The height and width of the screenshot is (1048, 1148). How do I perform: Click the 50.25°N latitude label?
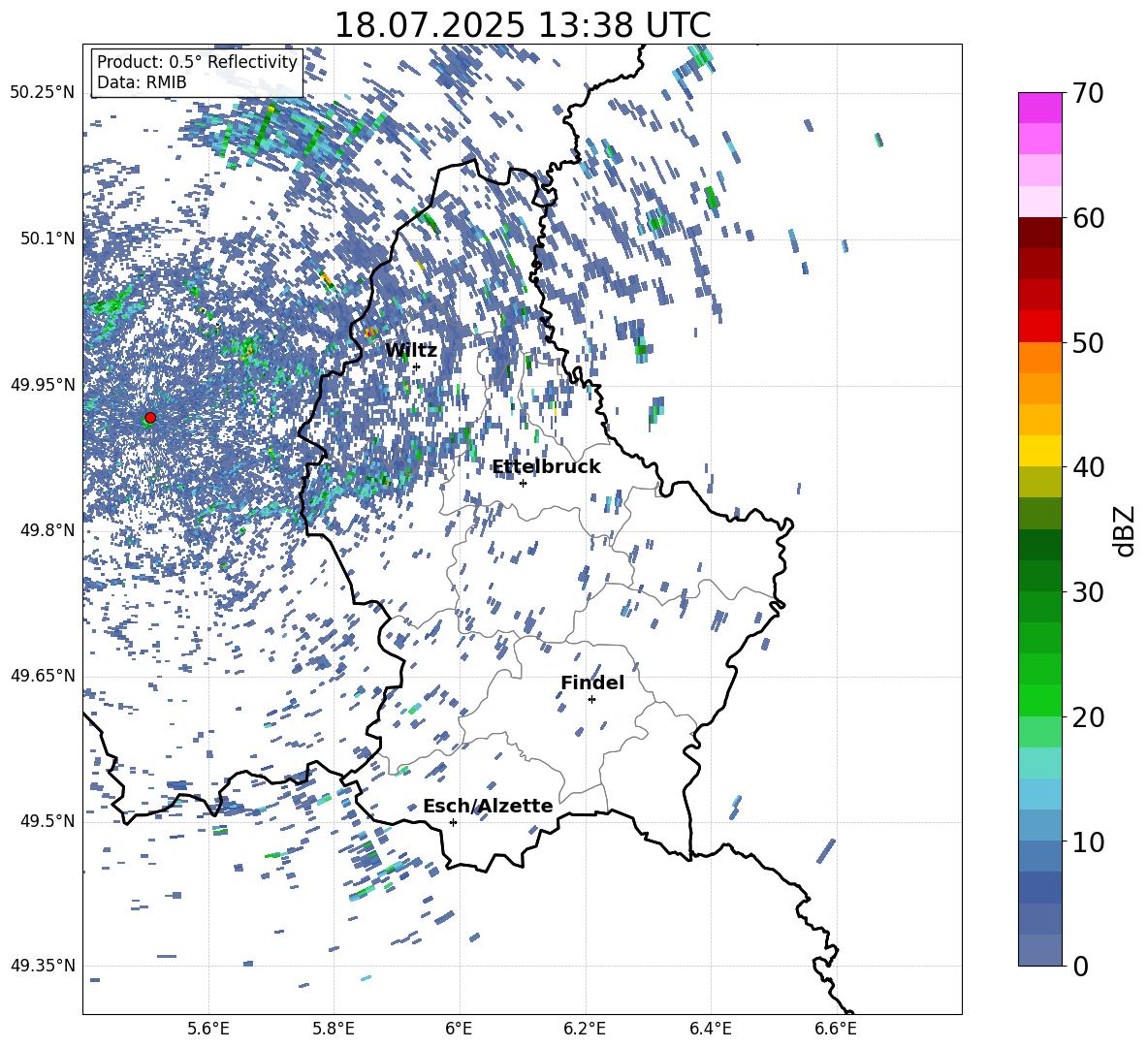[44, 93]
